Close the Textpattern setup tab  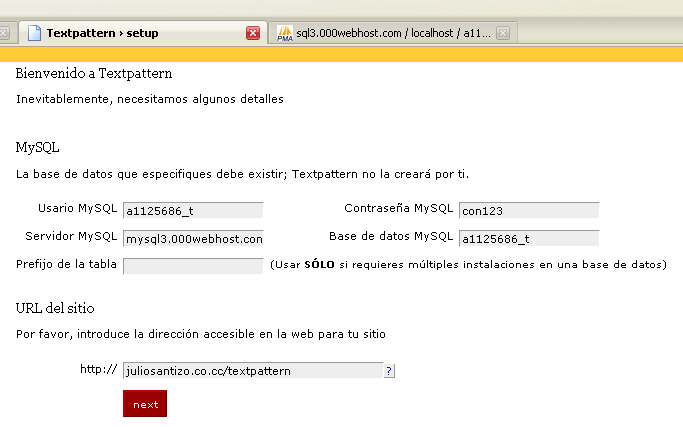pyautogui.click(x=253, y=33)
